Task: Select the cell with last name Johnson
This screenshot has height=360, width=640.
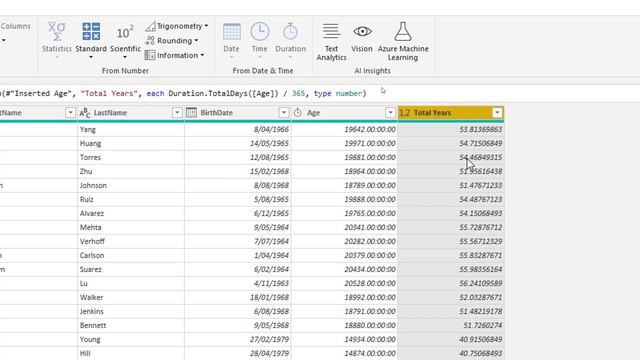Action: coord(131,185)
